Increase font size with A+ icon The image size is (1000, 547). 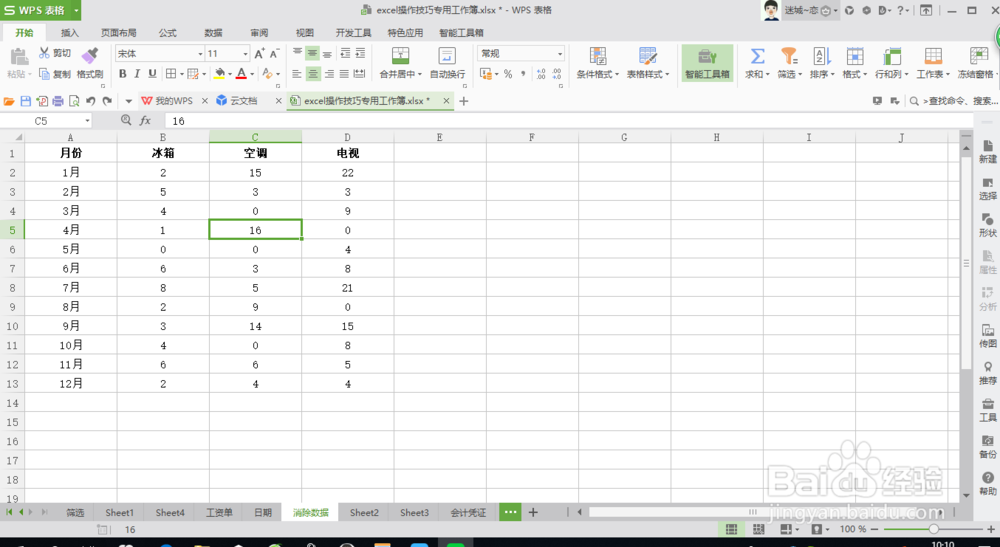(259, 54)
